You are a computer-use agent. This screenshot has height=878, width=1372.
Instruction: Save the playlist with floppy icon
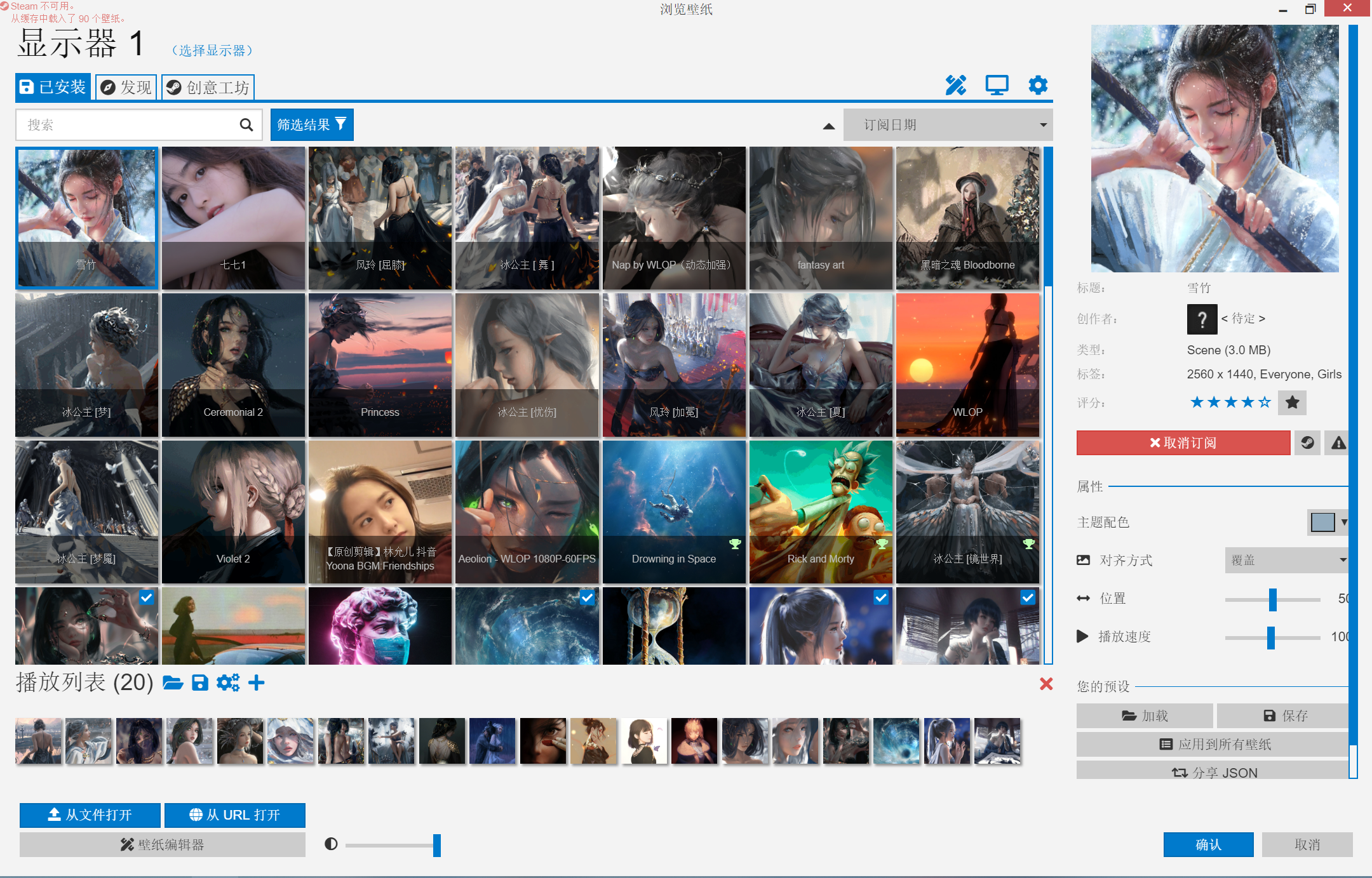pos(200,683)
